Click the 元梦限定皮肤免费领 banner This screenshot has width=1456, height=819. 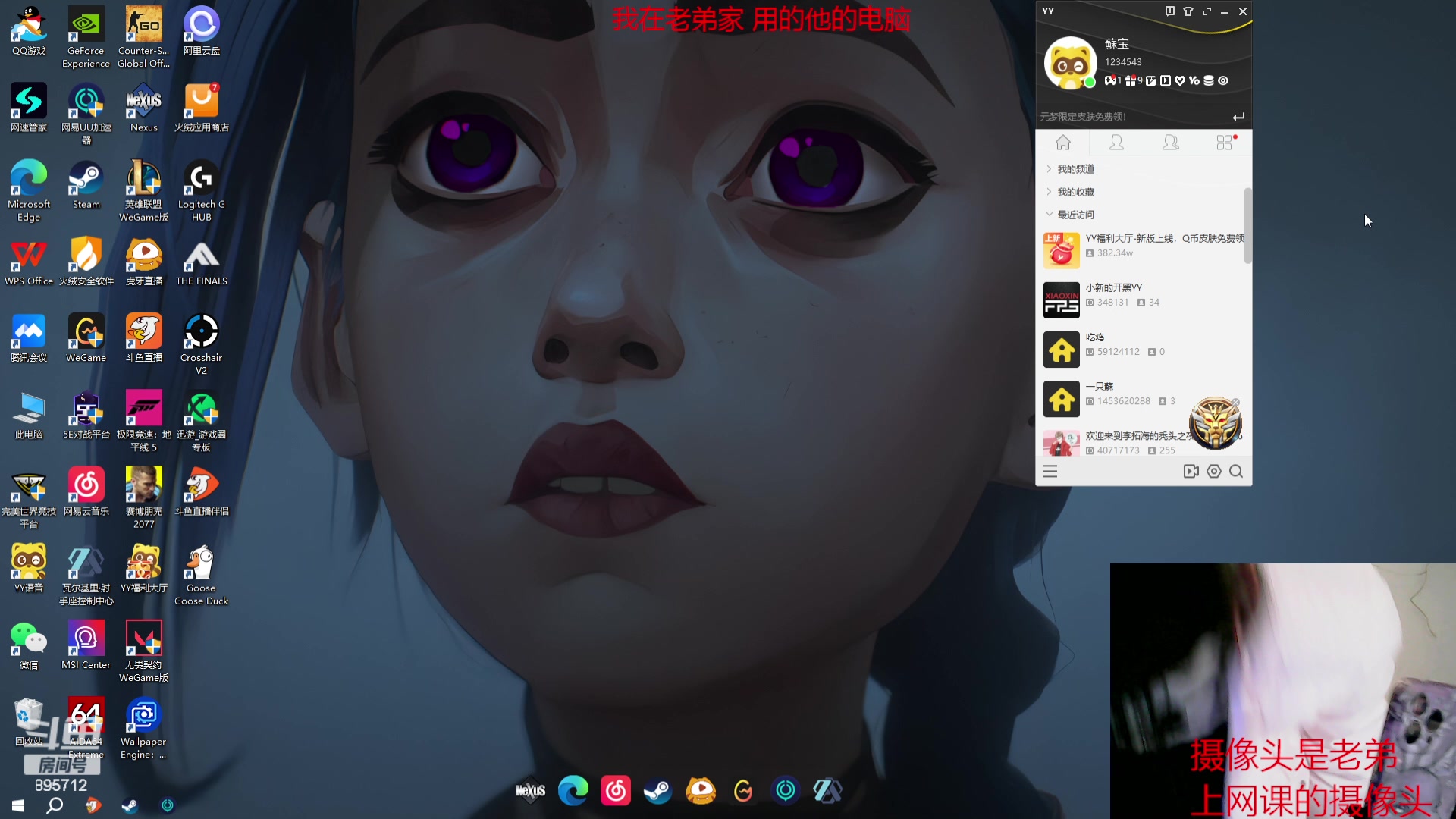(1083, 117)
